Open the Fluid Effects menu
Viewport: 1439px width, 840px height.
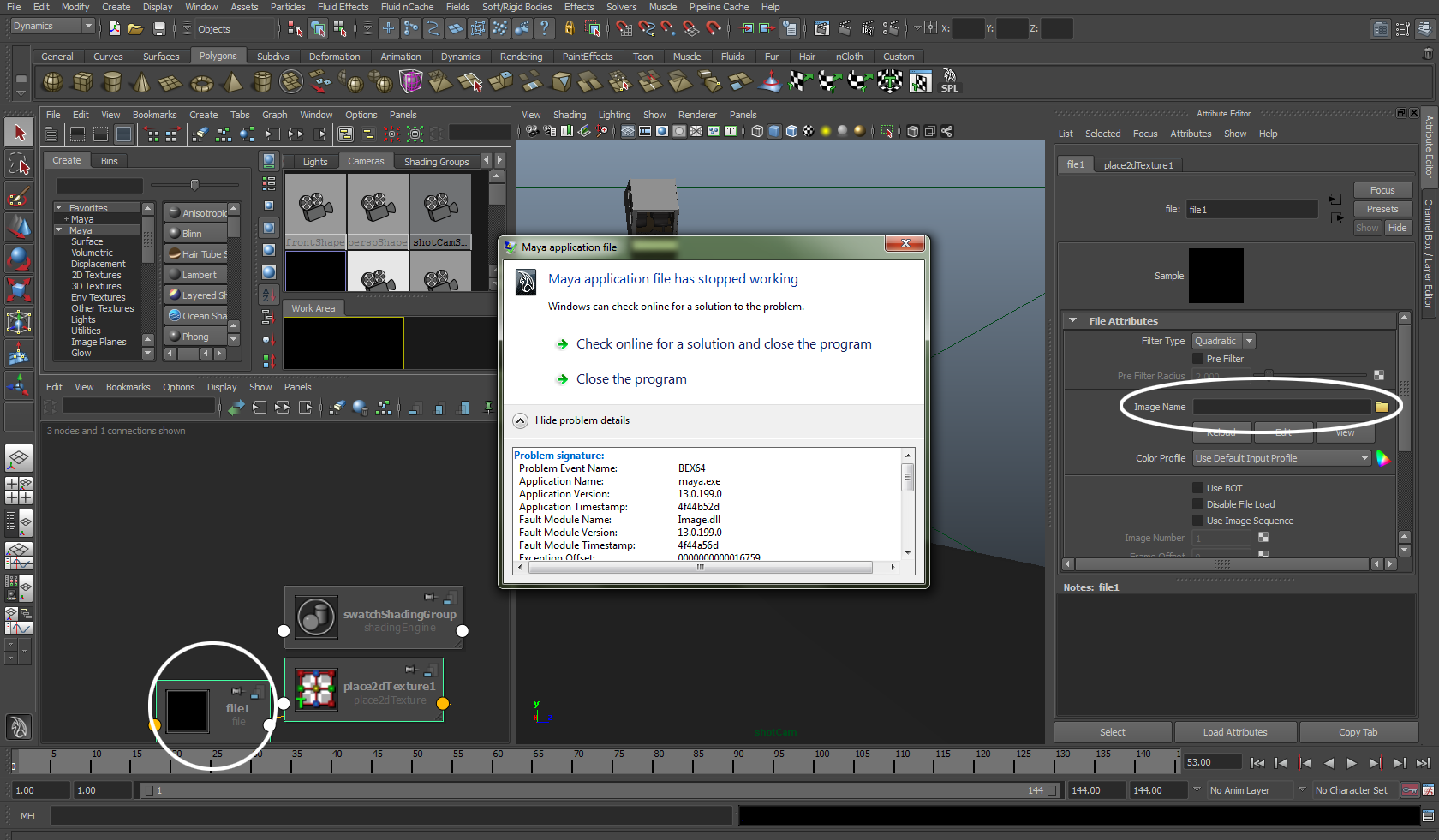point(343,7)
